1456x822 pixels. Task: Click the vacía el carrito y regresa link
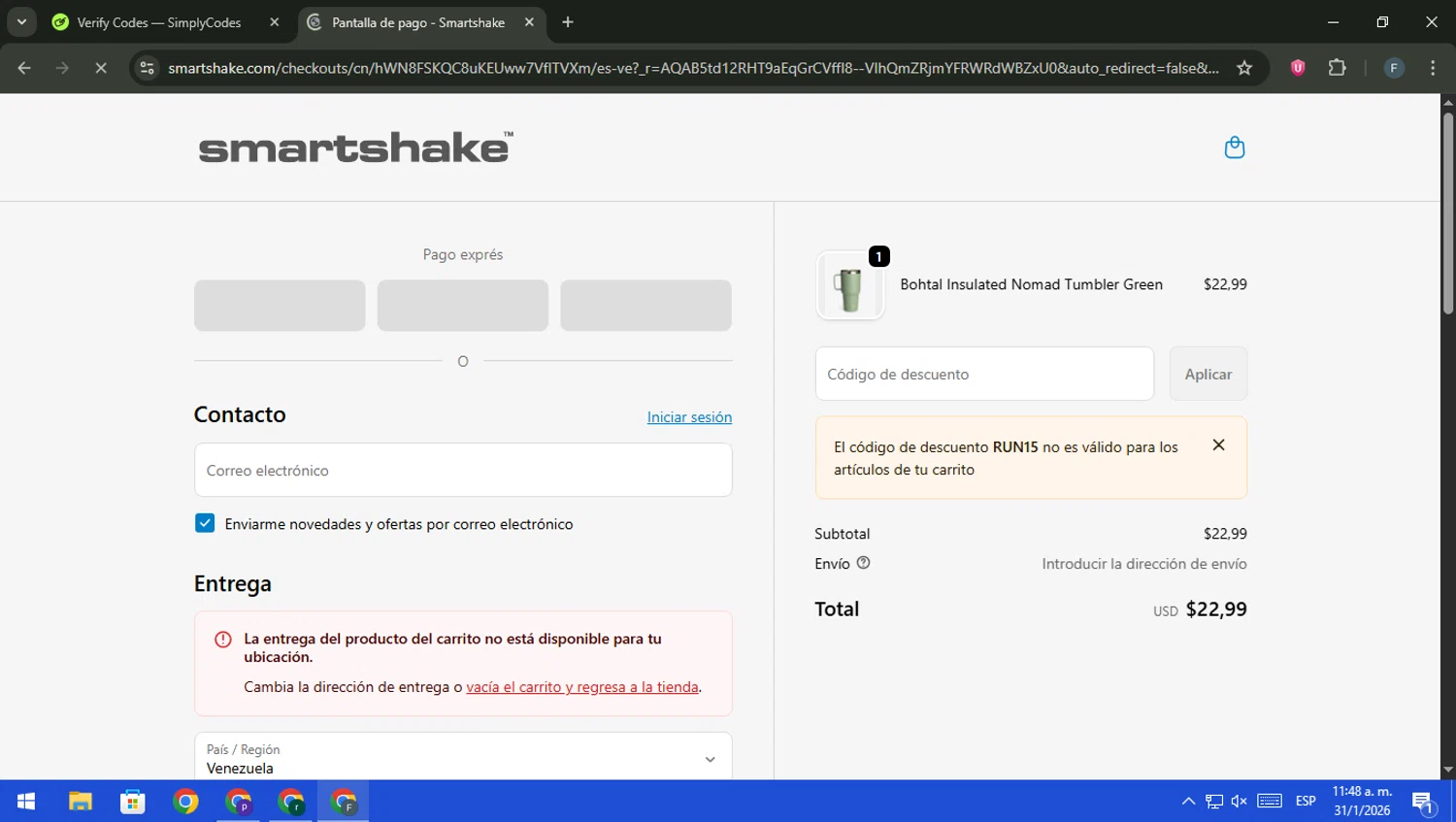point(582,687)
